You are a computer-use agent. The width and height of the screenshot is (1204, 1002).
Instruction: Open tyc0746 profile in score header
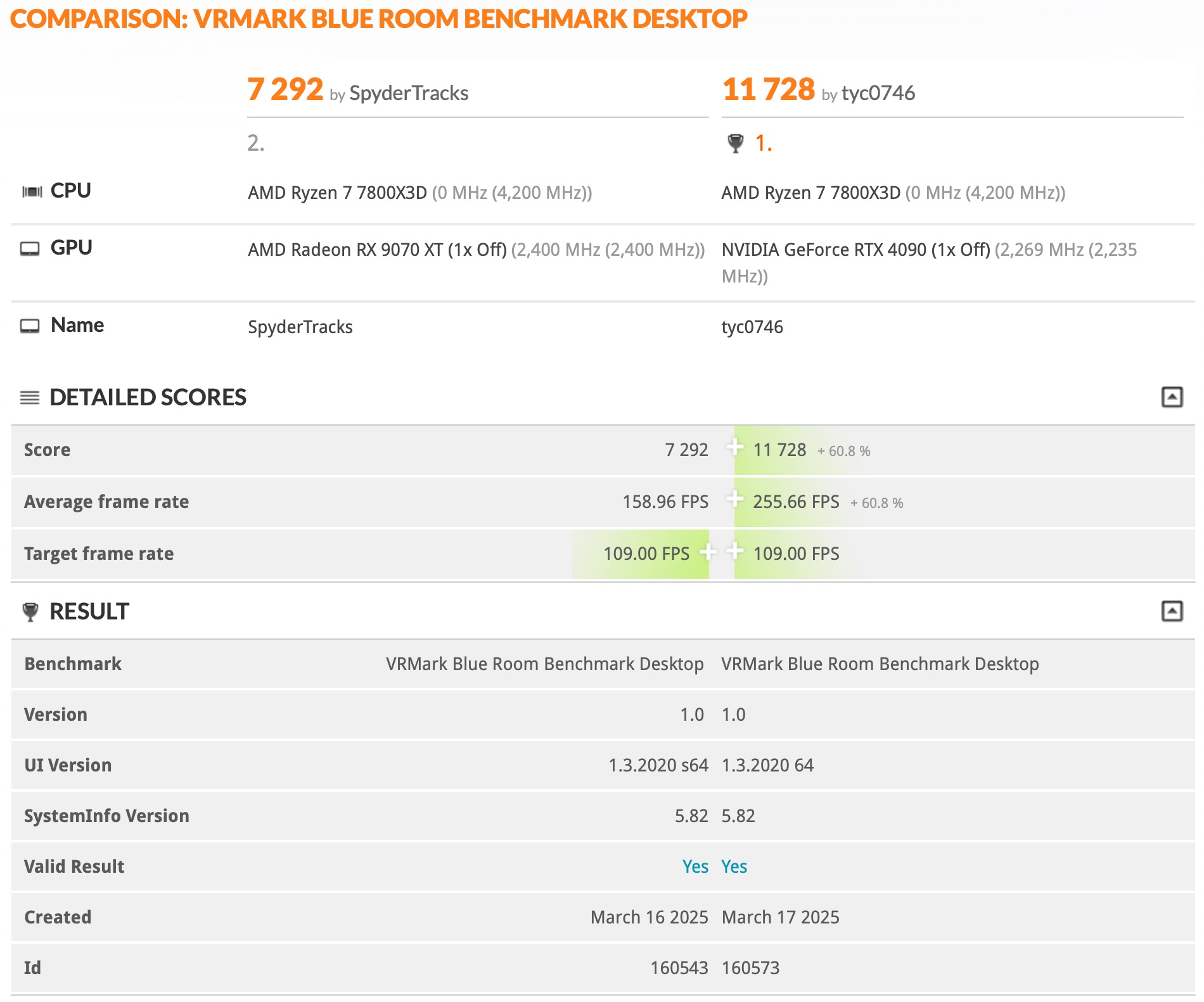tap(878, 93)
